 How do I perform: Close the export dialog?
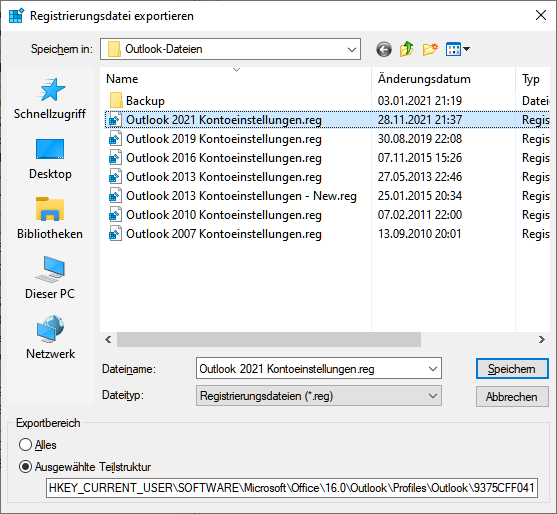(541, 15)
